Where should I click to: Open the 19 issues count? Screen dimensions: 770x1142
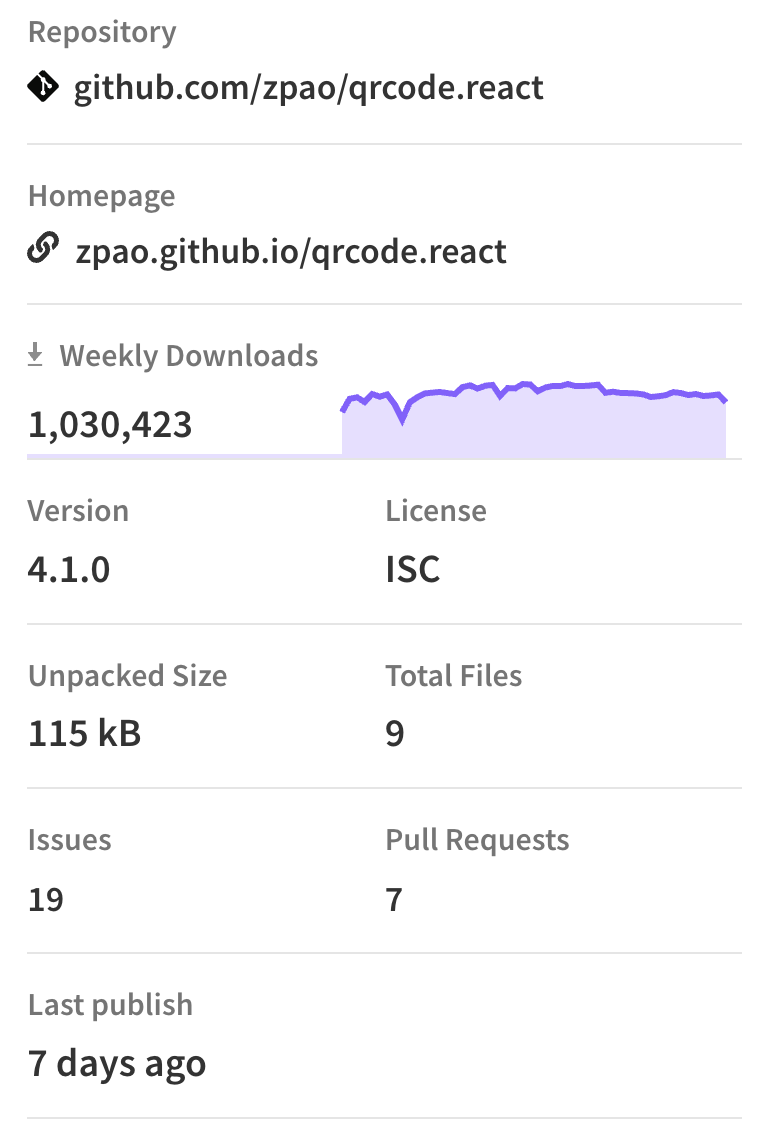46,899
